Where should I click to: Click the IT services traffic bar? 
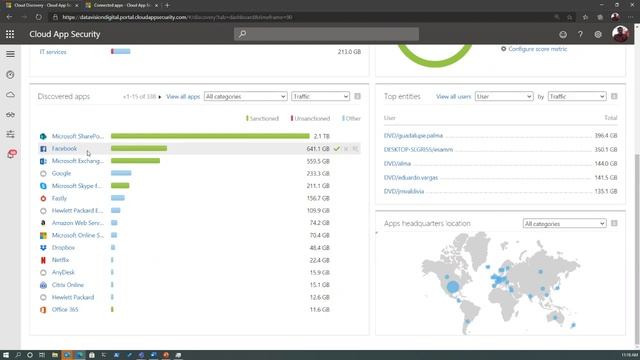pyautogui.click(x=121, y=51)
